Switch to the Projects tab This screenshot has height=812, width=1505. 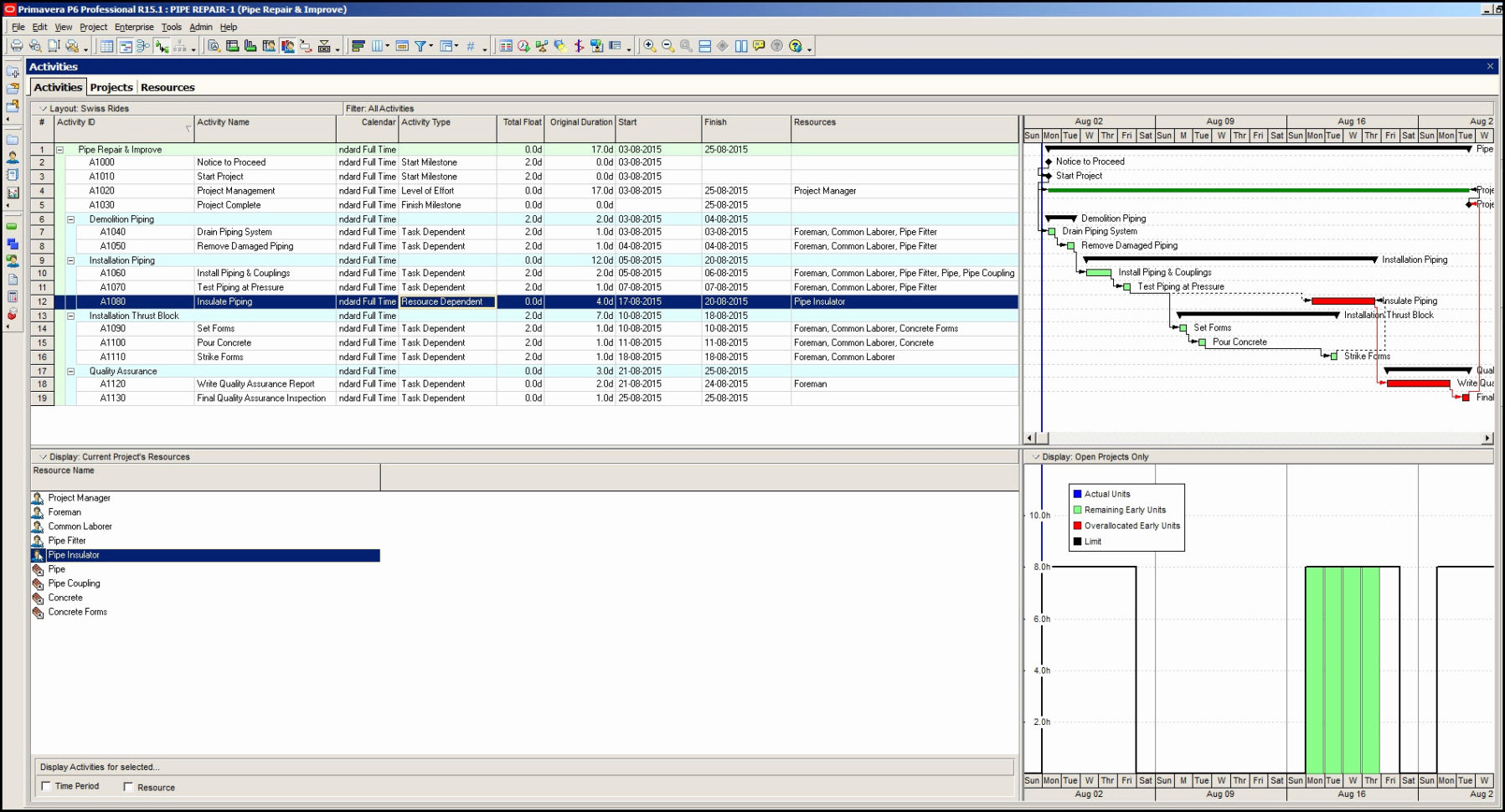coord(111,86)
